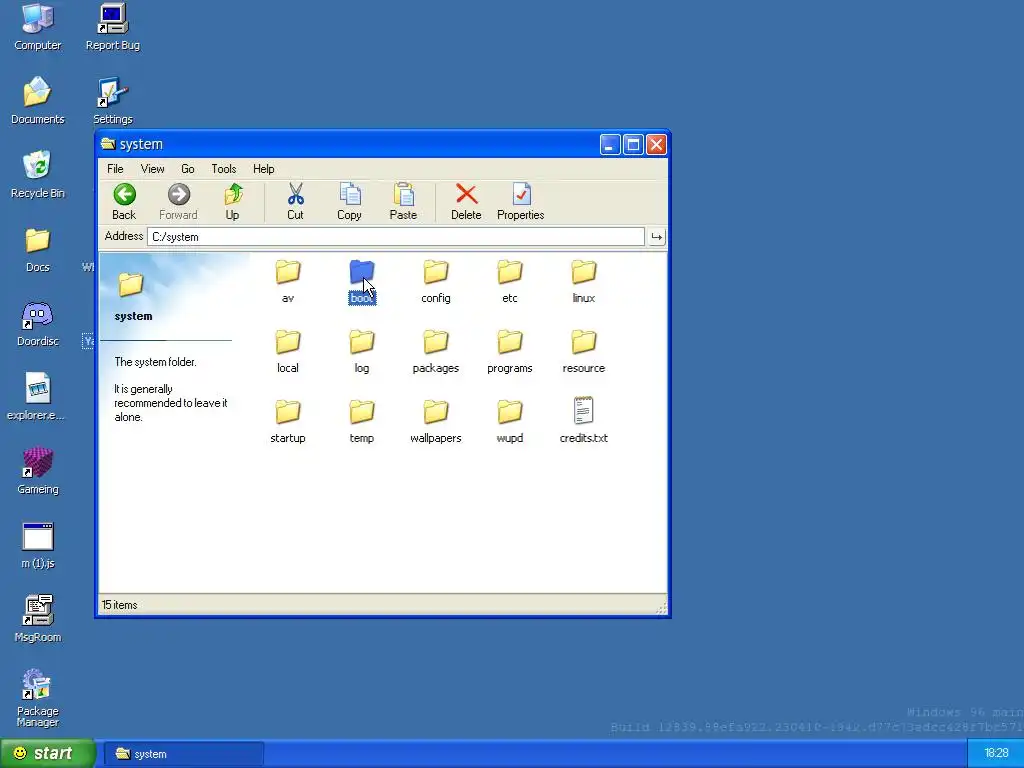Select the highlighted boot folder
This screenshot has height=768, width=1024.
click(362, 281)
